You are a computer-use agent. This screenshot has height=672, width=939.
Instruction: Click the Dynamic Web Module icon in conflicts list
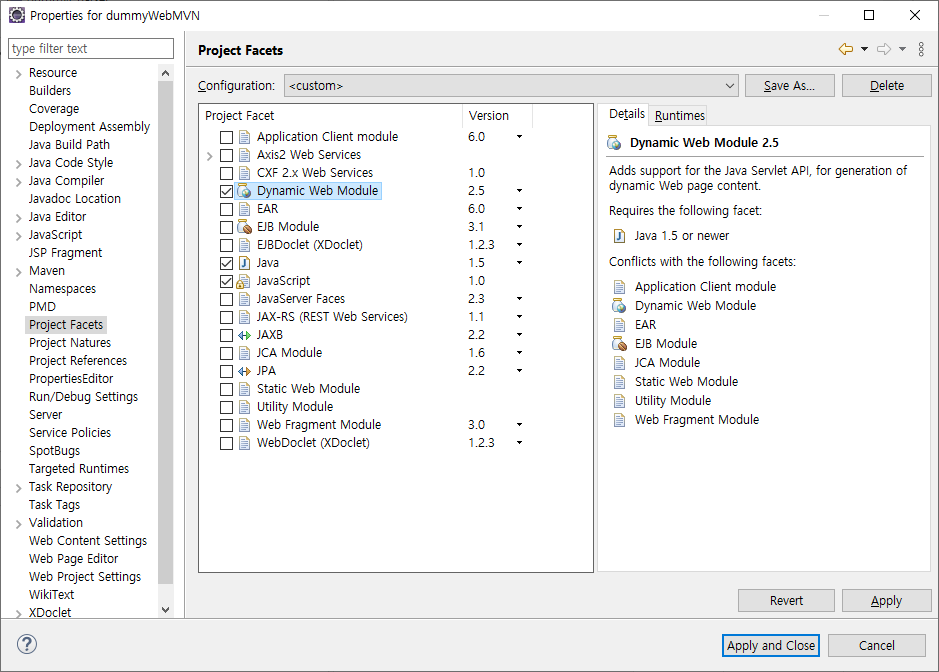tap(619, 306)
